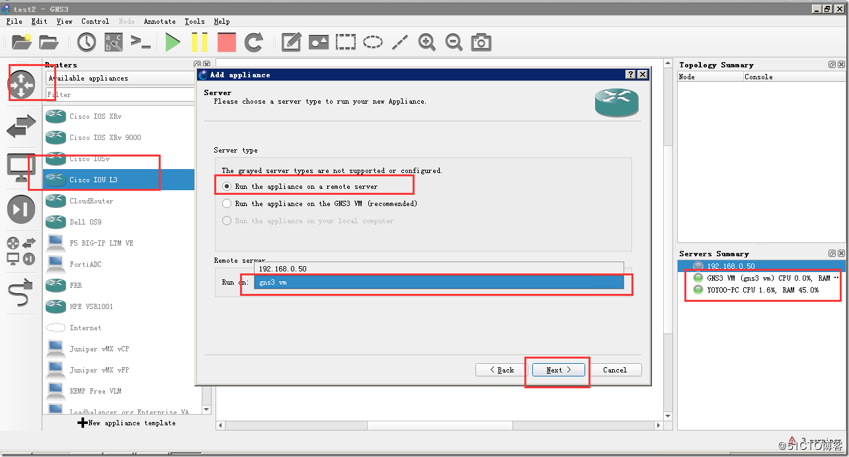Open the Edit menu
This screenshot has height=457, width=849.
click(x=39, y=21)
